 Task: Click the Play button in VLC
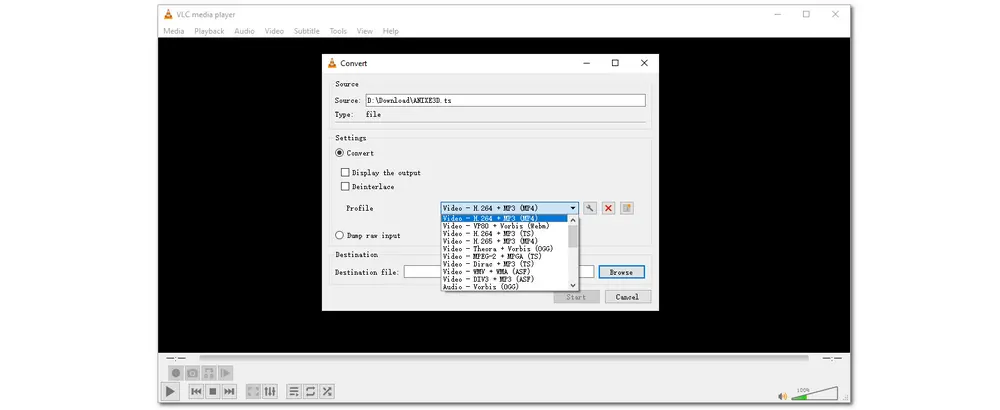click(170, 391)
